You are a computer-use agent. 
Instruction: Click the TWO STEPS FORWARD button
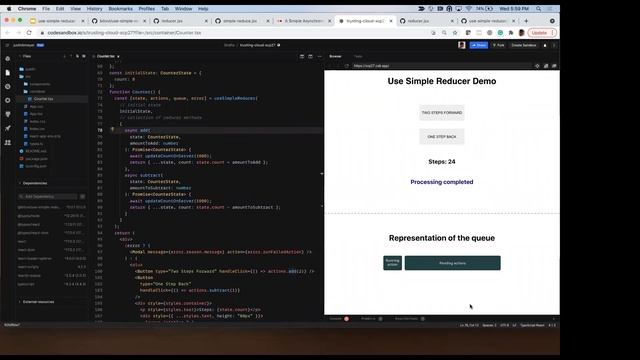tap(442, 113)
